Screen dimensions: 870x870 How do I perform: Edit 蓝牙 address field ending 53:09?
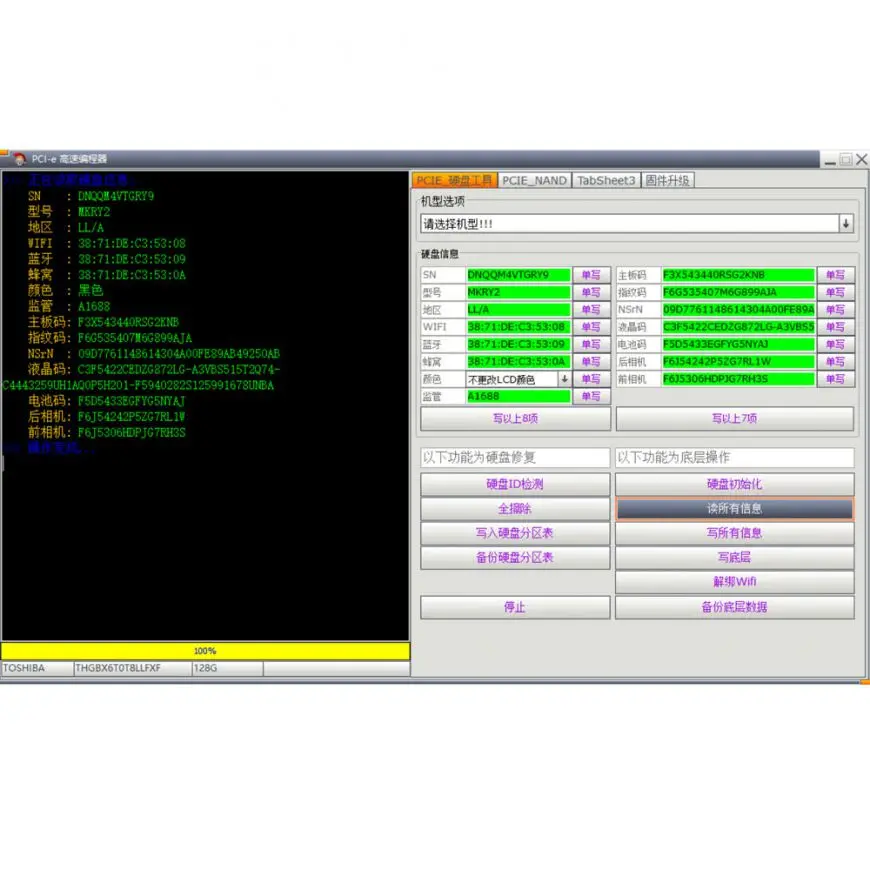519,345
